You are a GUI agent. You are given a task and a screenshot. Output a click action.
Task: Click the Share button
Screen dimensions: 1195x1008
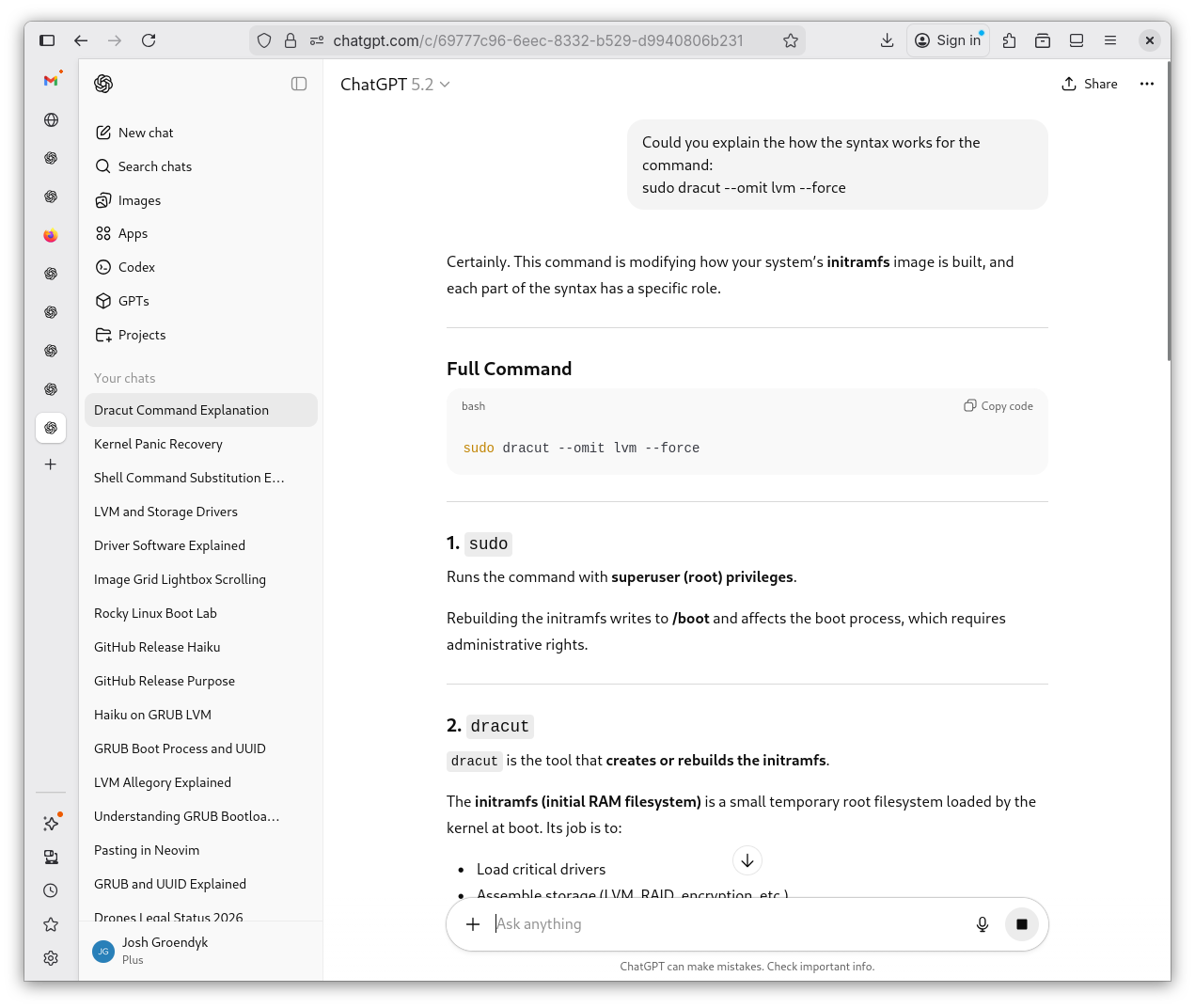(1090, 84)
